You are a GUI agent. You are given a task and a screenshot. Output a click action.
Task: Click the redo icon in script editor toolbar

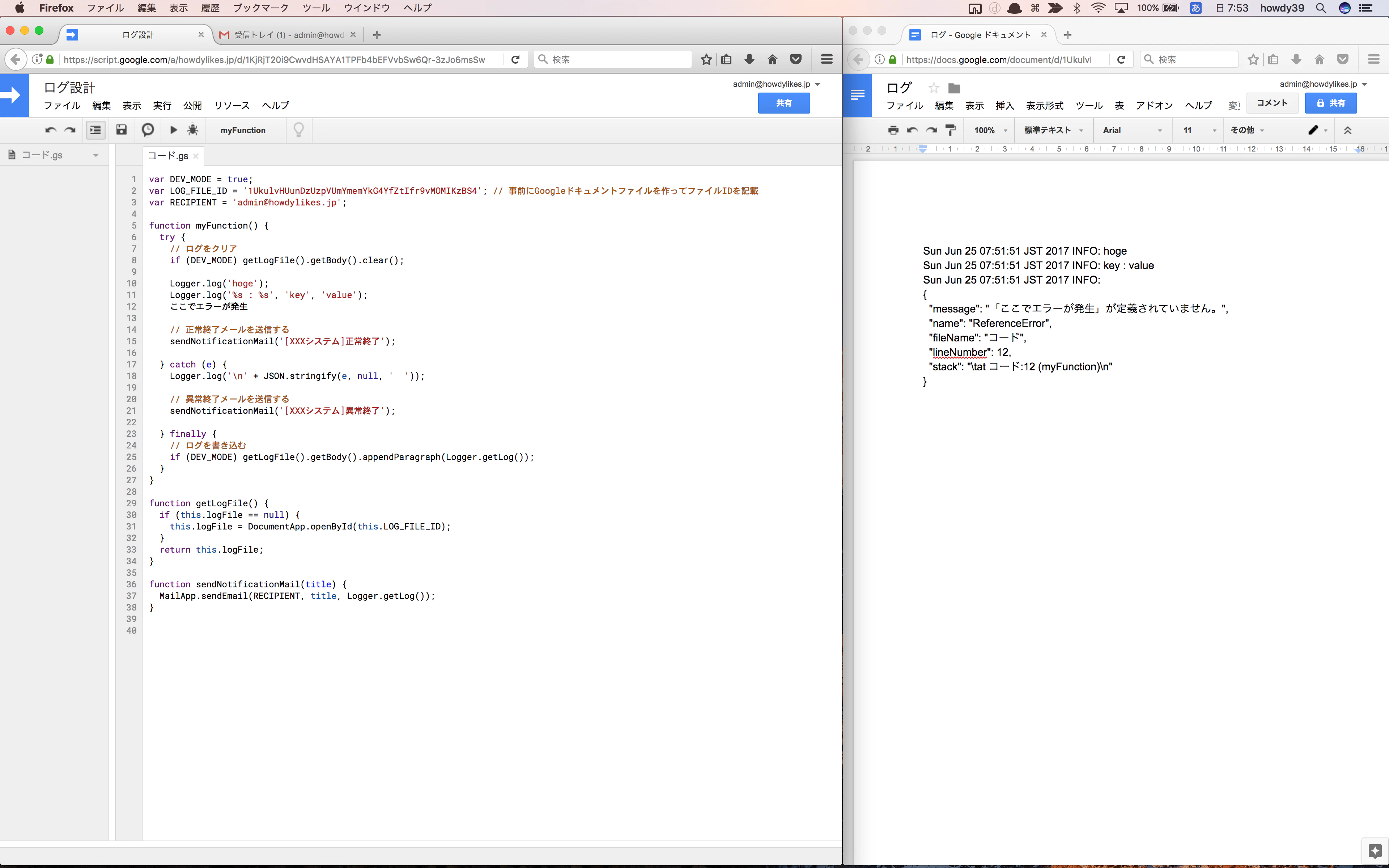click(70, 130)
